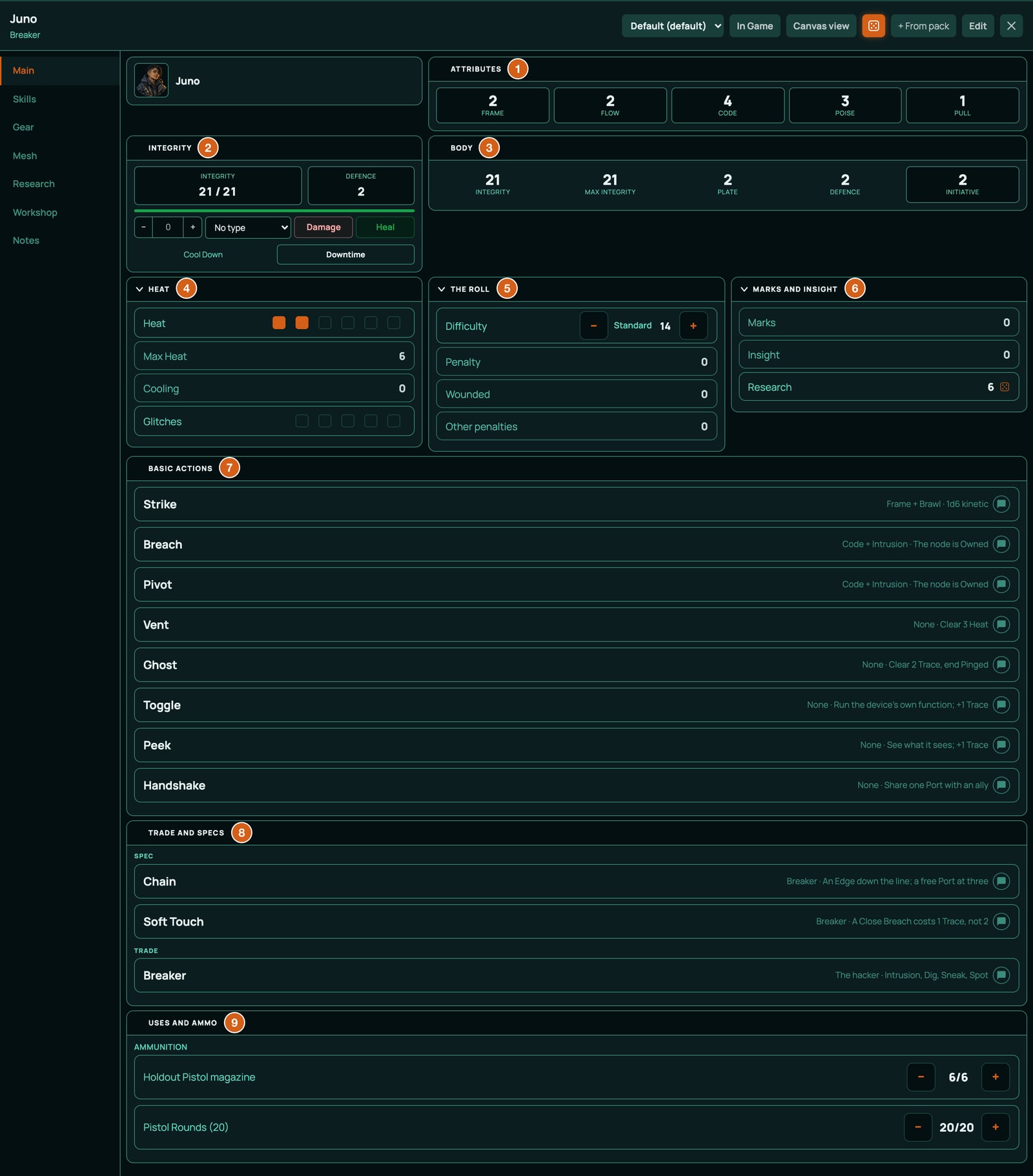
Task: Toggle the second filled Heat box
Action: 302,323
